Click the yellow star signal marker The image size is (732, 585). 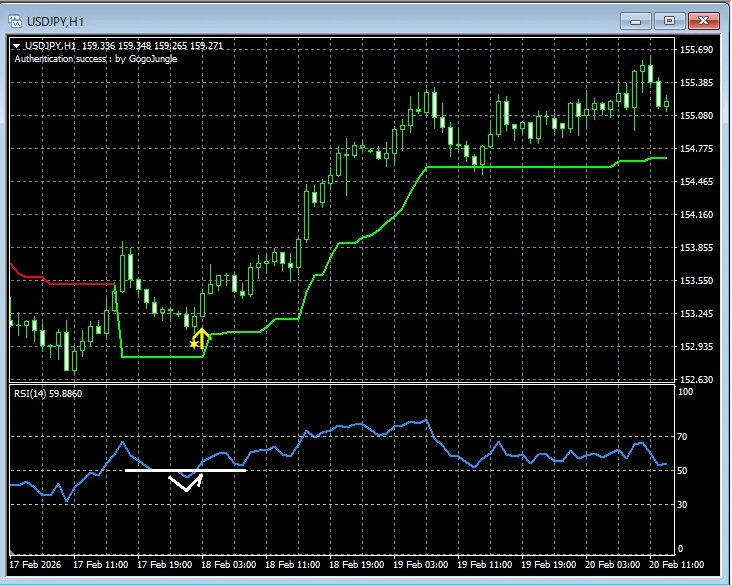194,345
